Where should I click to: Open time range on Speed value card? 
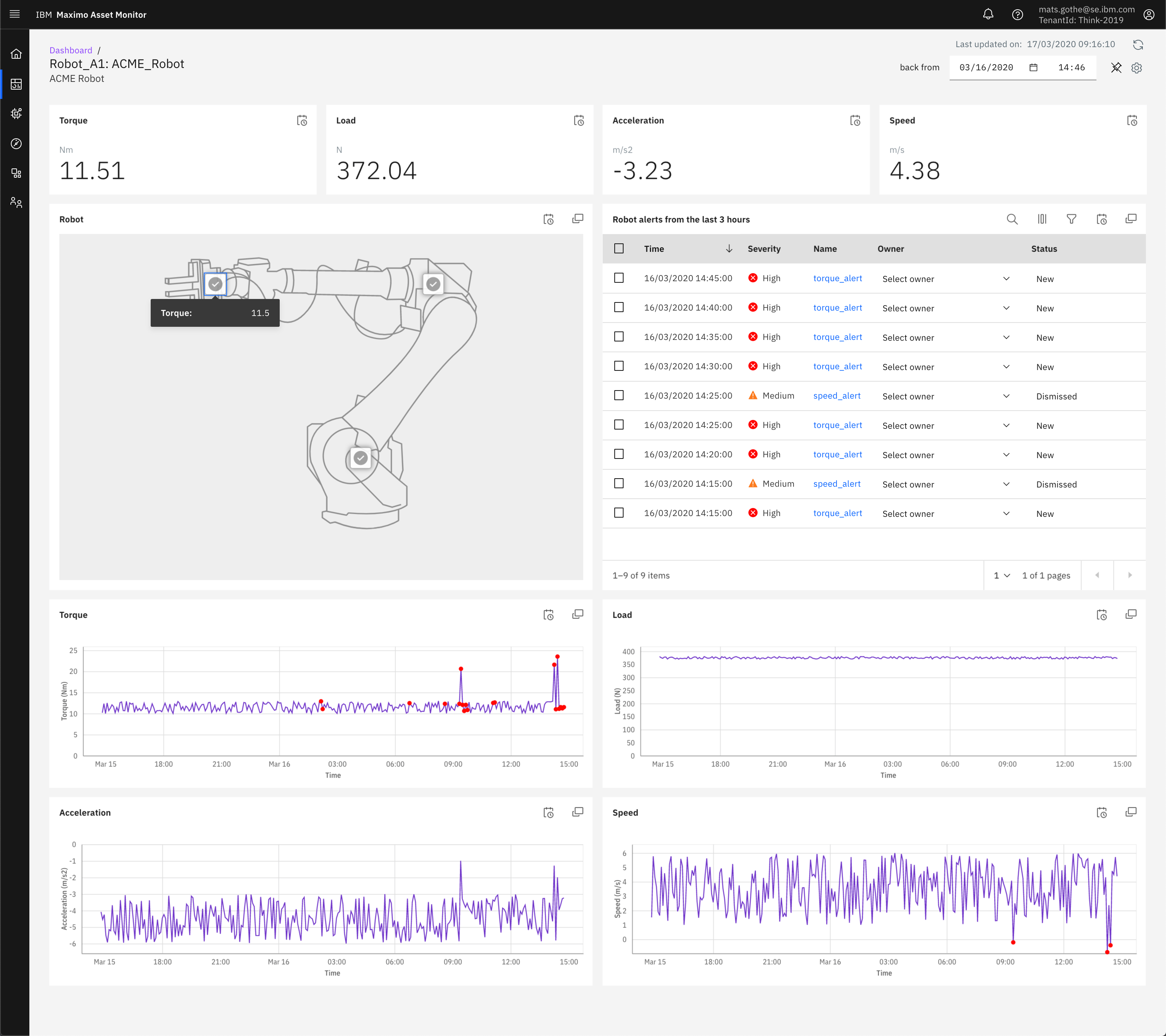click(x=1132, y=121)
